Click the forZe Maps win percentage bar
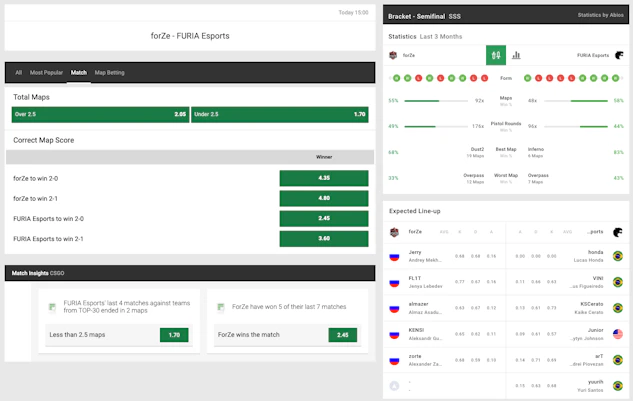Viewport: 633px width, 401px height. pyautogui.click(x=436, y=101)
